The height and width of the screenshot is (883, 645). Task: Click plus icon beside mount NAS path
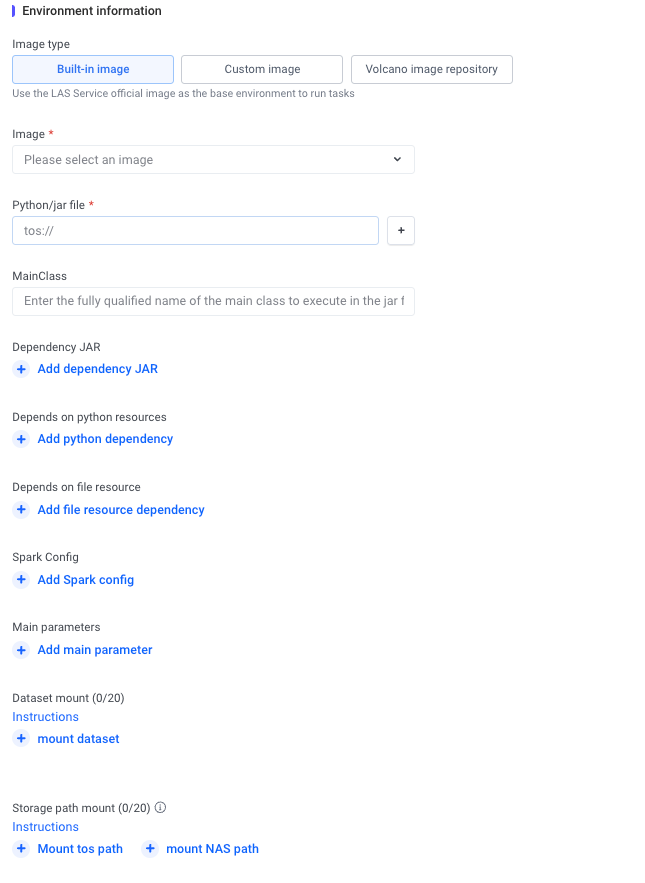[x=150, y=849]
